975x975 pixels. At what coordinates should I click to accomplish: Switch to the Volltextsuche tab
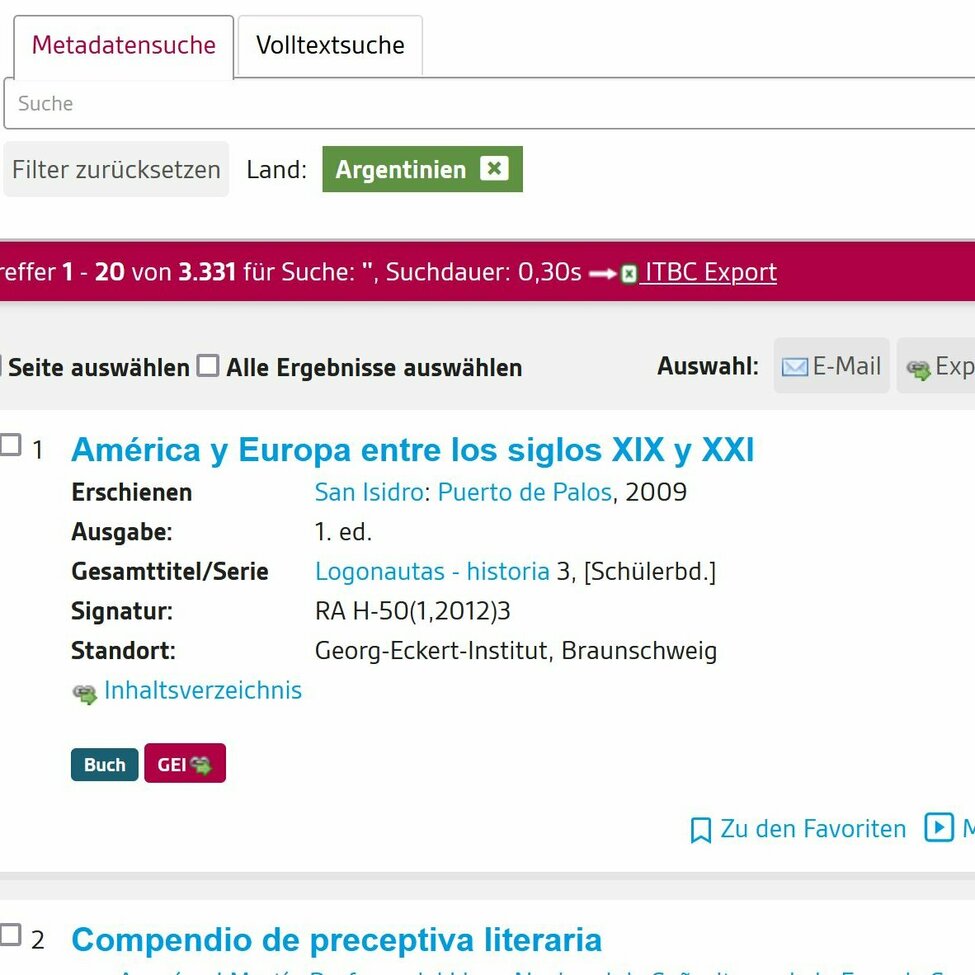[330, 46]
